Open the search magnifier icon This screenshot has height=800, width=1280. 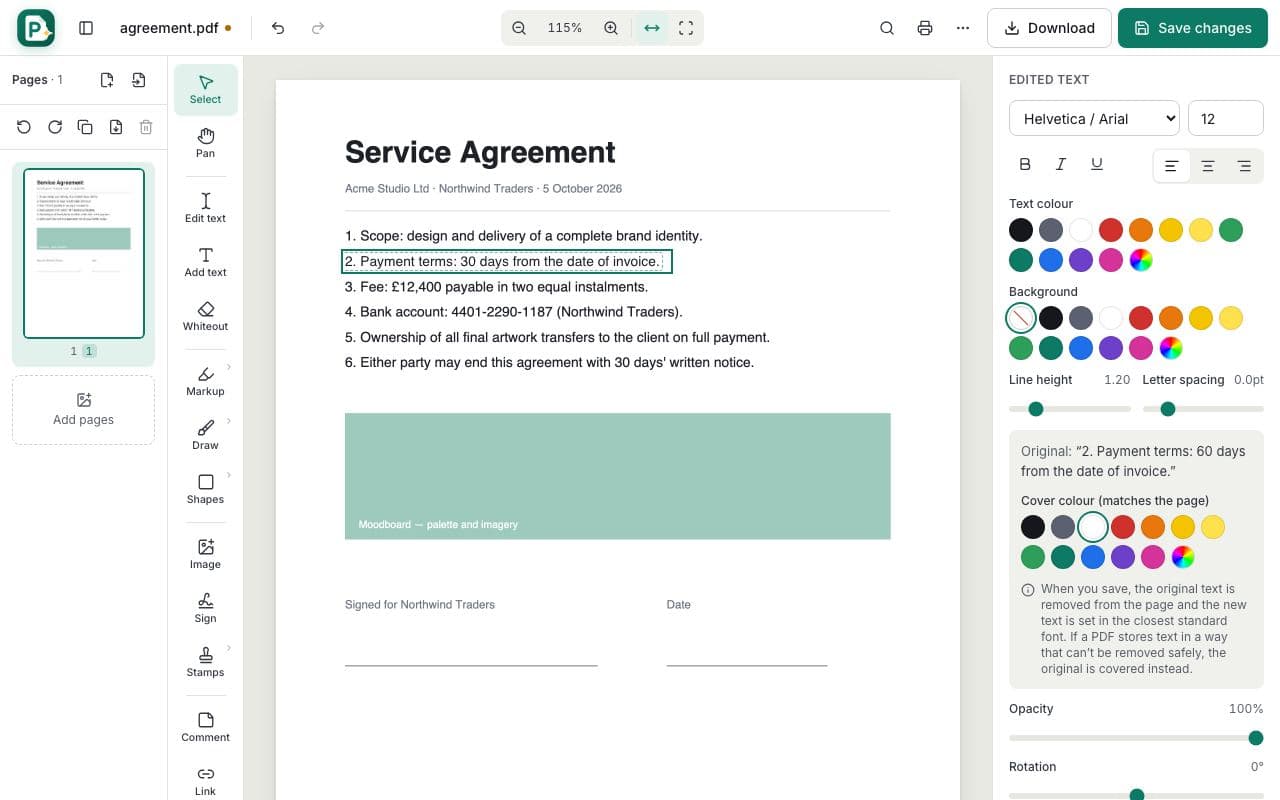[x=887, y=28]
